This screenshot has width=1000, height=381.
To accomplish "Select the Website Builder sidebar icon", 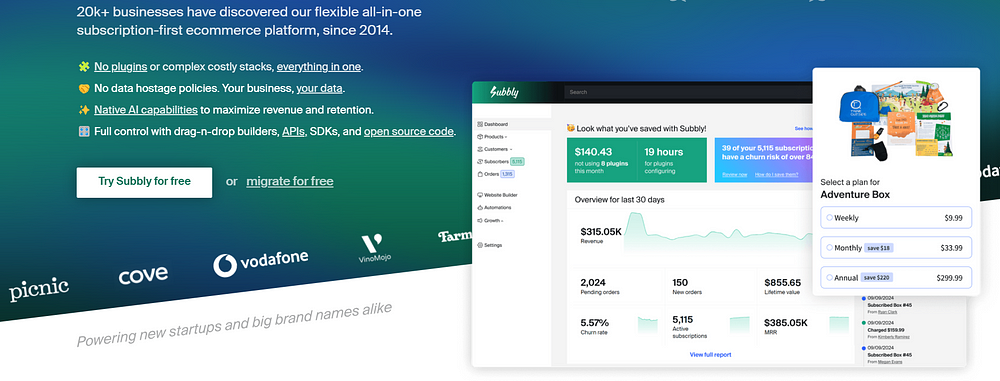I will (x=480, y=195).
